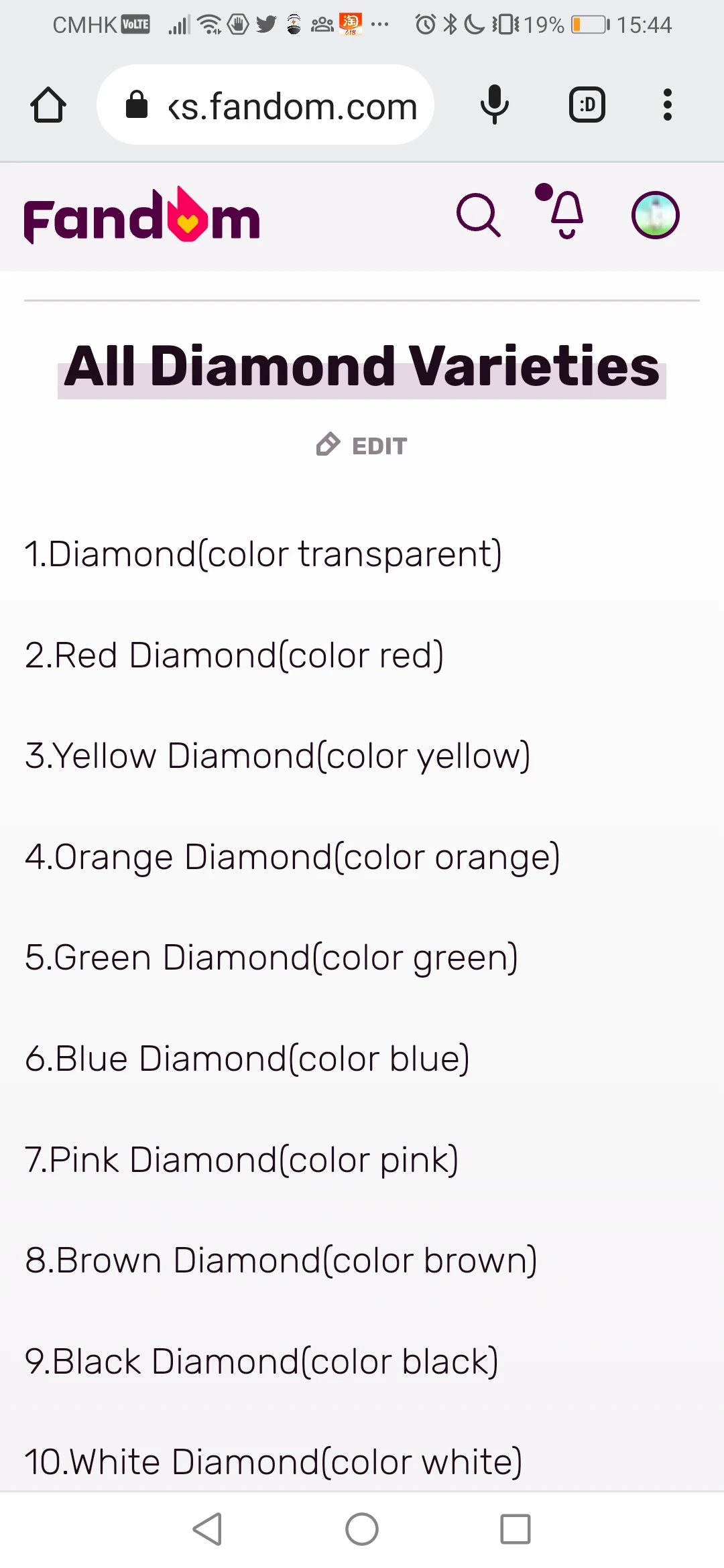Click the Fandom logo
The height and width of the screenshot is (1568, 724).
(x=141, y=216)
